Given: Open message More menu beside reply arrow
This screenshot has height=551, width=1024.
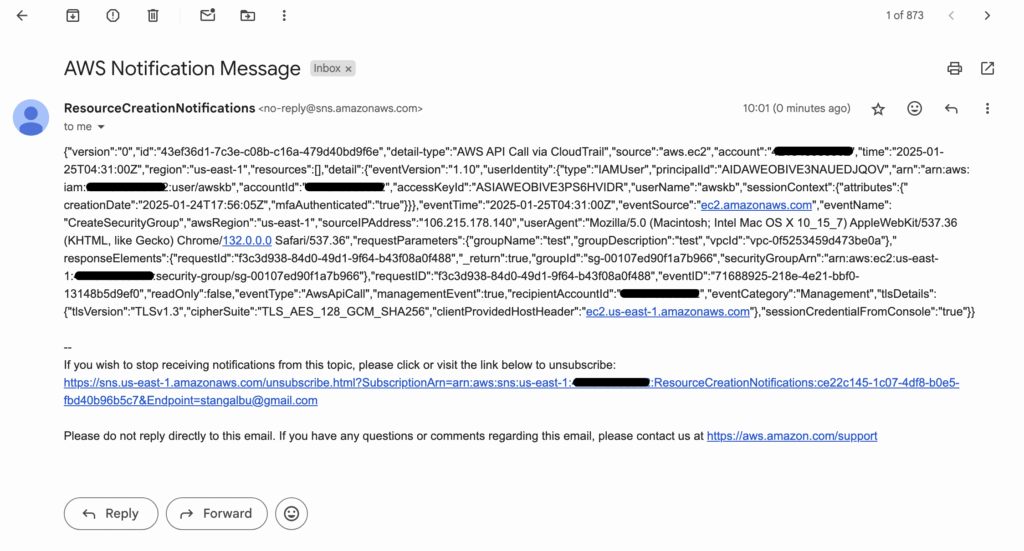Looking at the screenshot, I should (x=987, y=108).
